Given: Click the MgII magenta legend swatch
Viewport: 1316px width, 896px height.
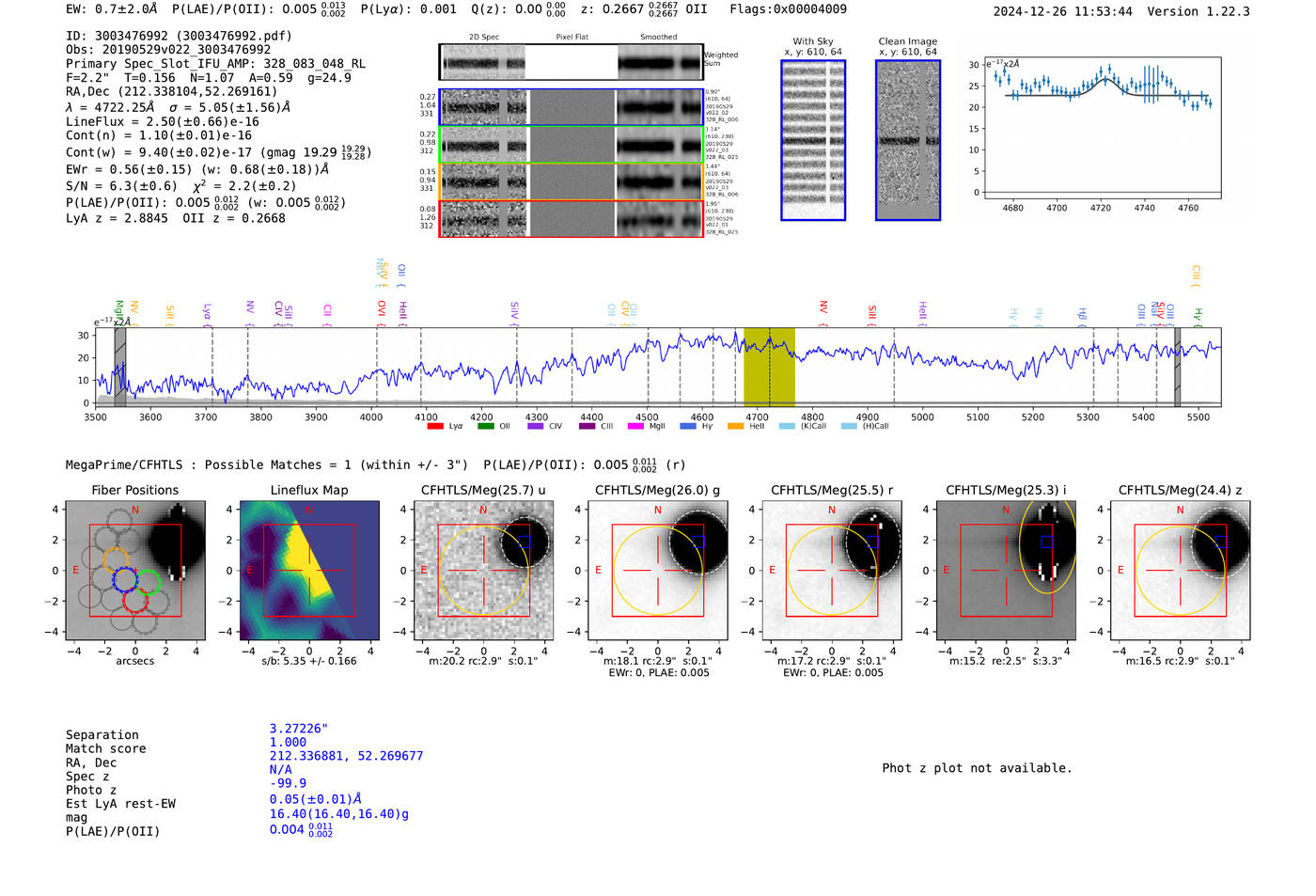Looking at the screenshot, I should (636, 426).
